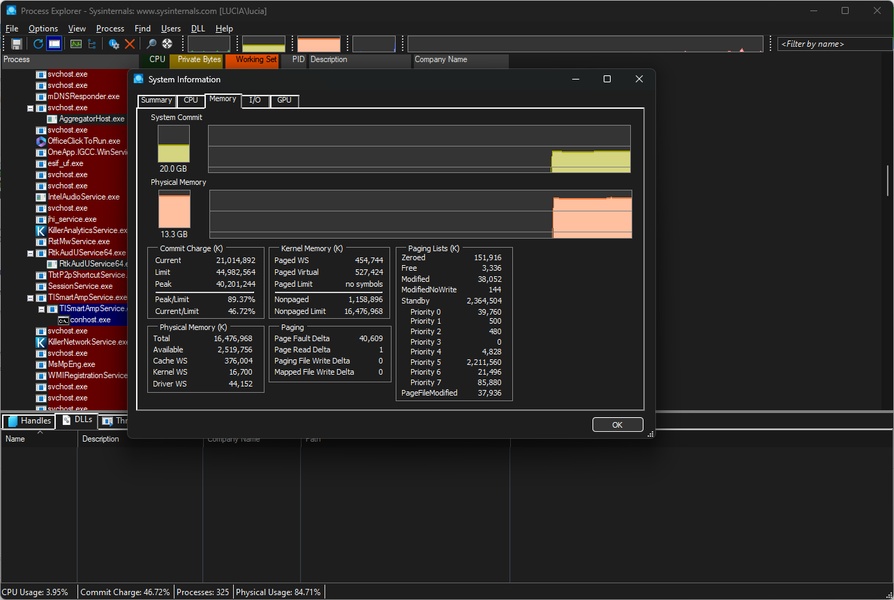Click the Save toolbar icon
Image resolution: width=894 pixels, height=600 pixels.
[16, 44]
